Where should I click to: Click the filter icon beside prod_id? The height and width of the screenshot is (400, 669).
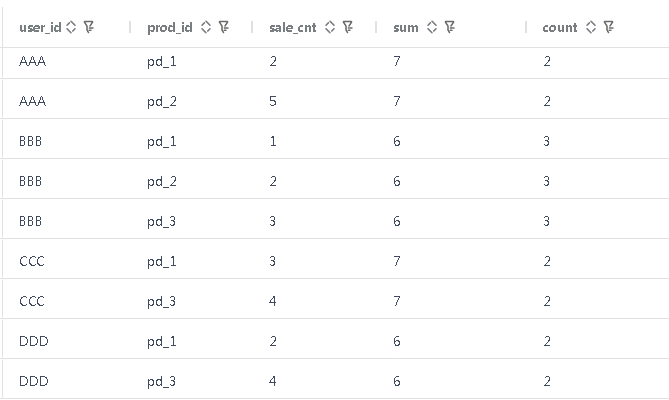point(224,28)
